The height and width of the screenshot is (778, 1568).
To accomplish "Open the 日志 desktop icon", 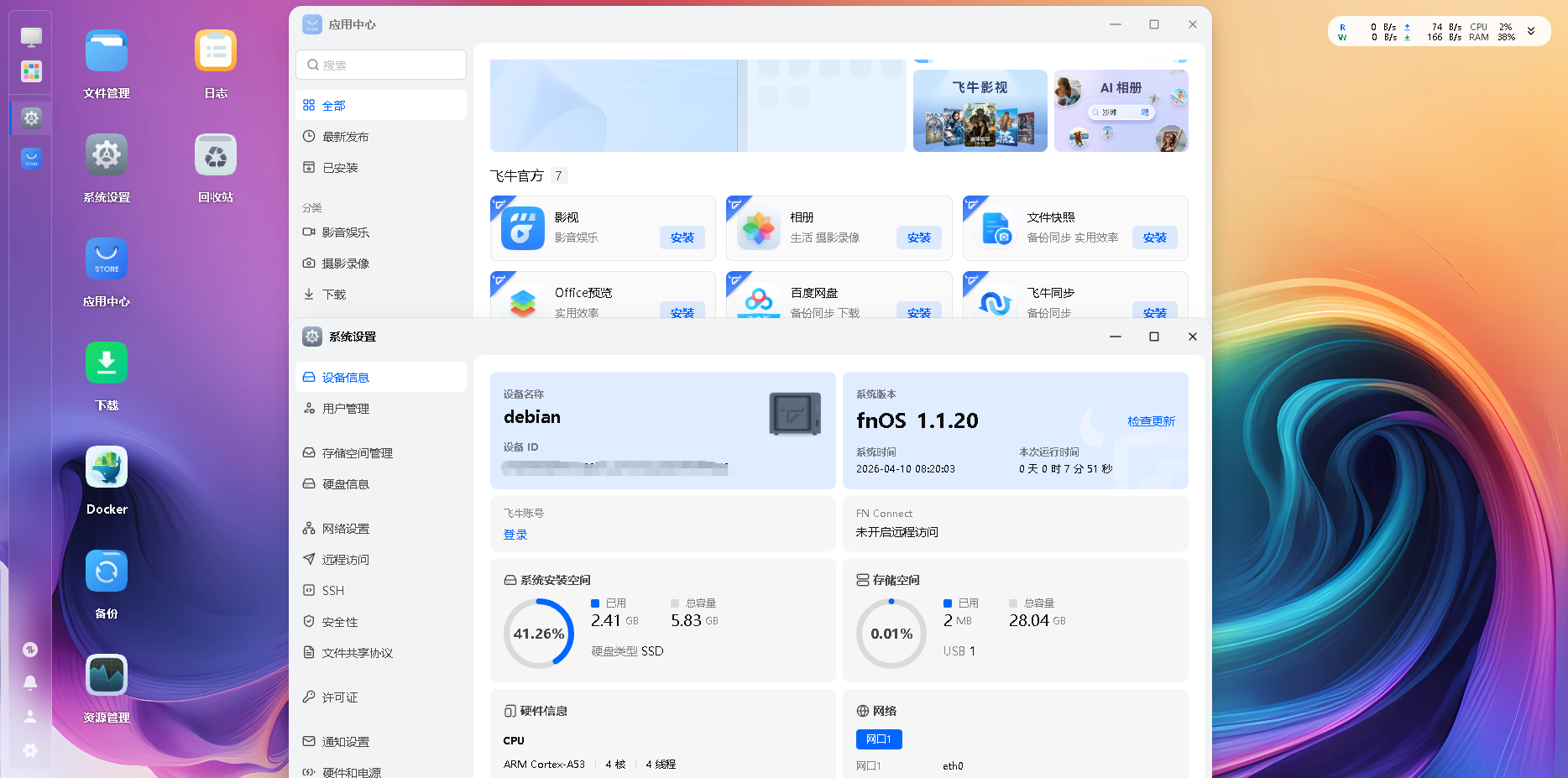I will pos(216,51).
